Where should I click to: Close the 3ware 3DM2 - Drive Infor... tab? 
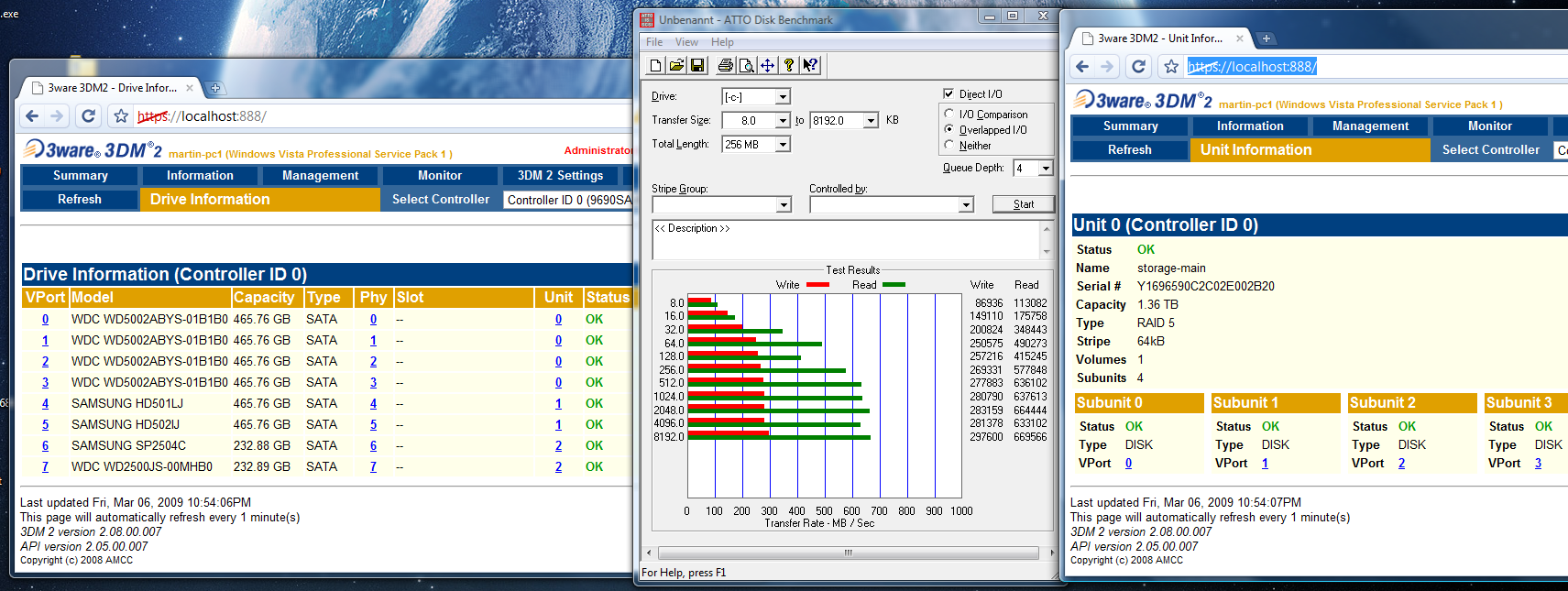pyautogui.click(x=190, y=88)
